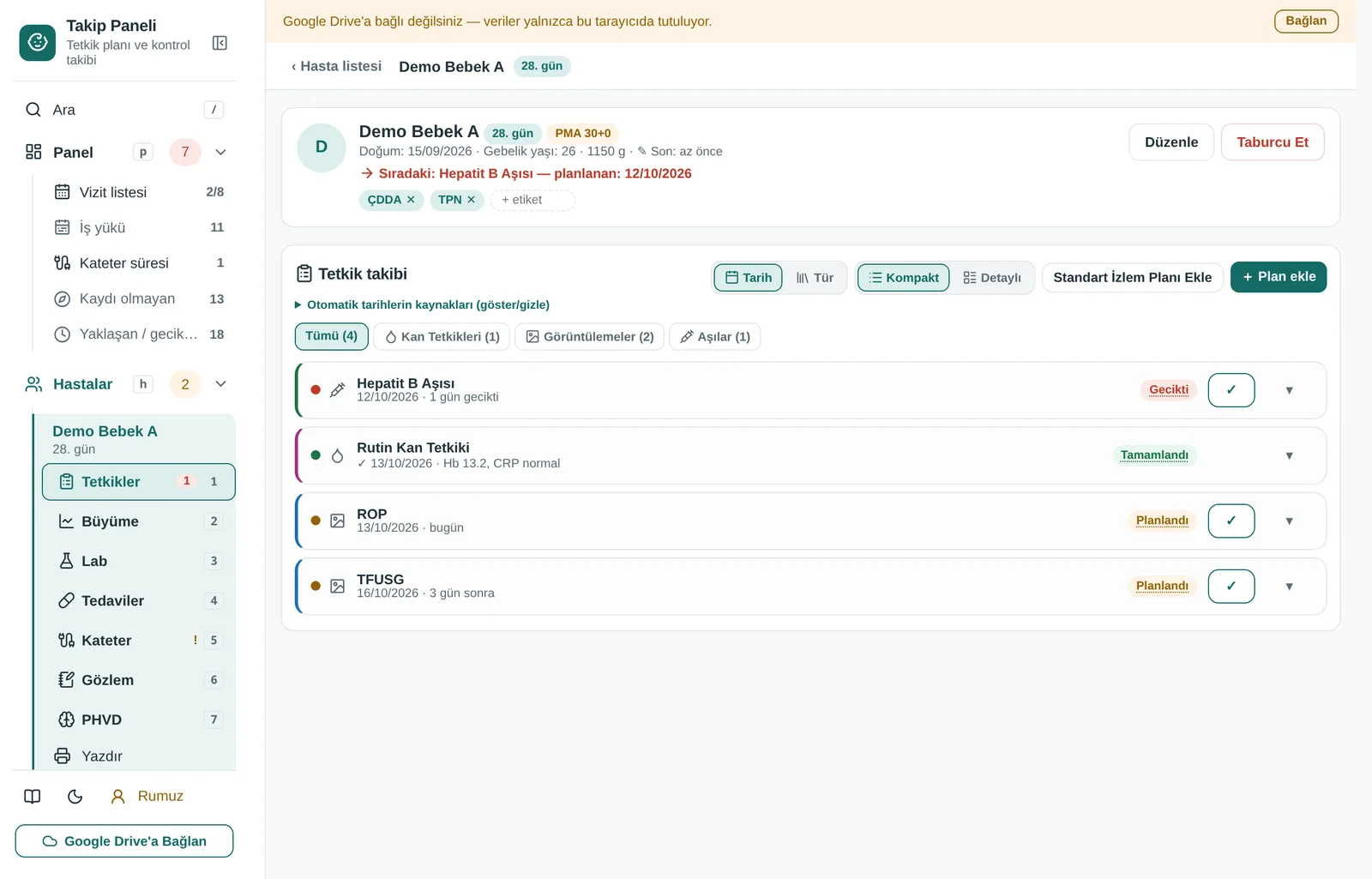Mark ROP test as completed
Image resolution: width=1372 pixels, height=879 pixels.
point(1231,521)
